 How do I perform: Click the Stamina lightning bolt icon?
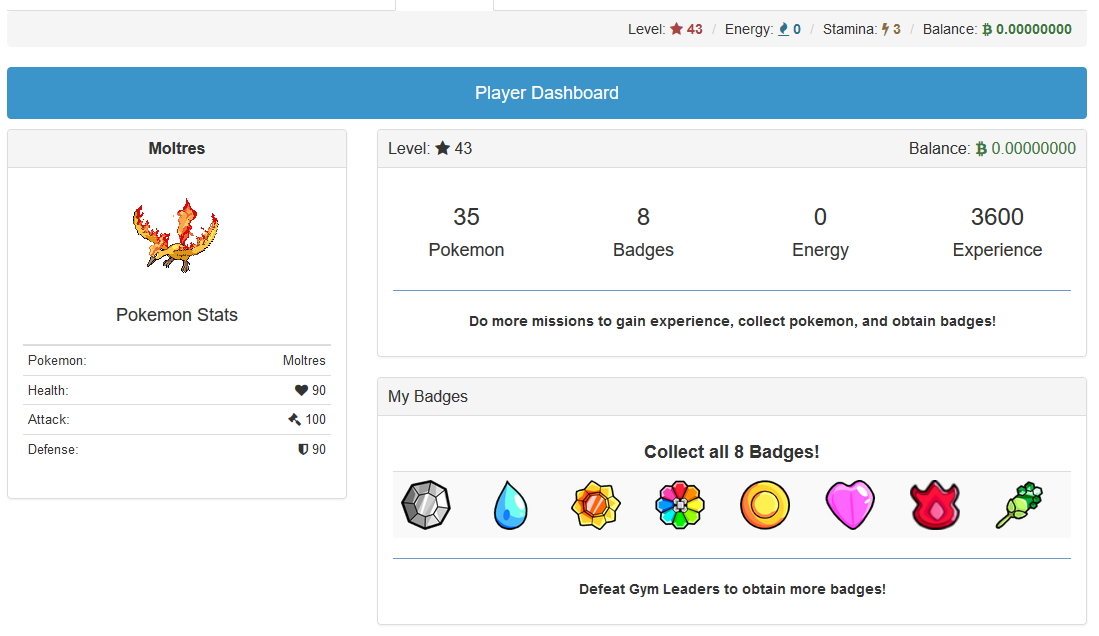click(x=885, y=29)
